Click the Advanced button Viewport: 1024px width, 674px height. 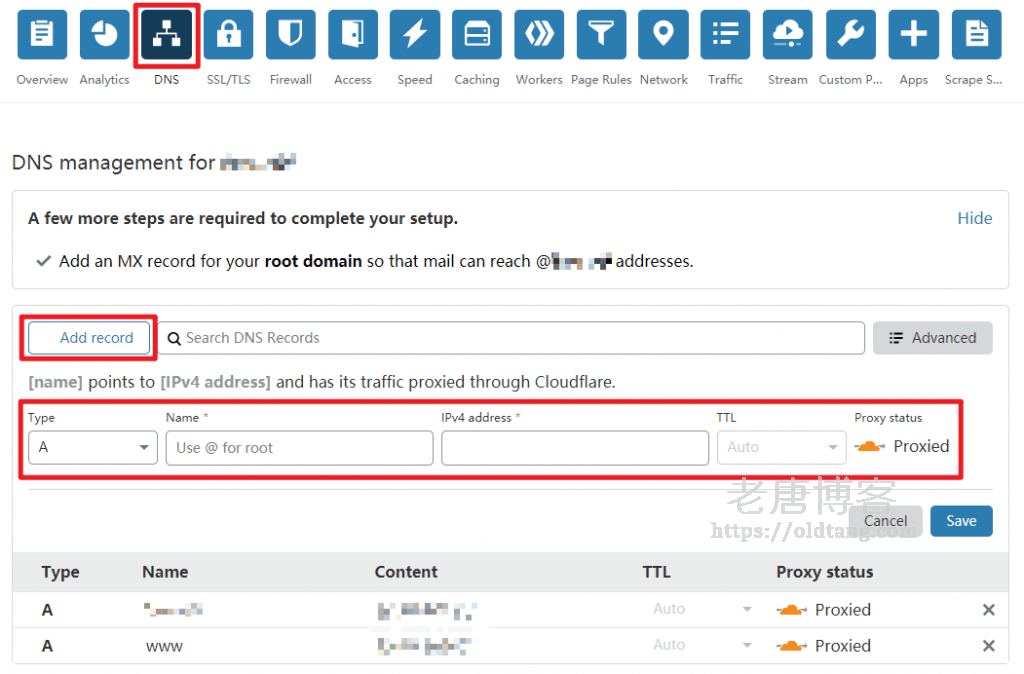coord(933,338)
